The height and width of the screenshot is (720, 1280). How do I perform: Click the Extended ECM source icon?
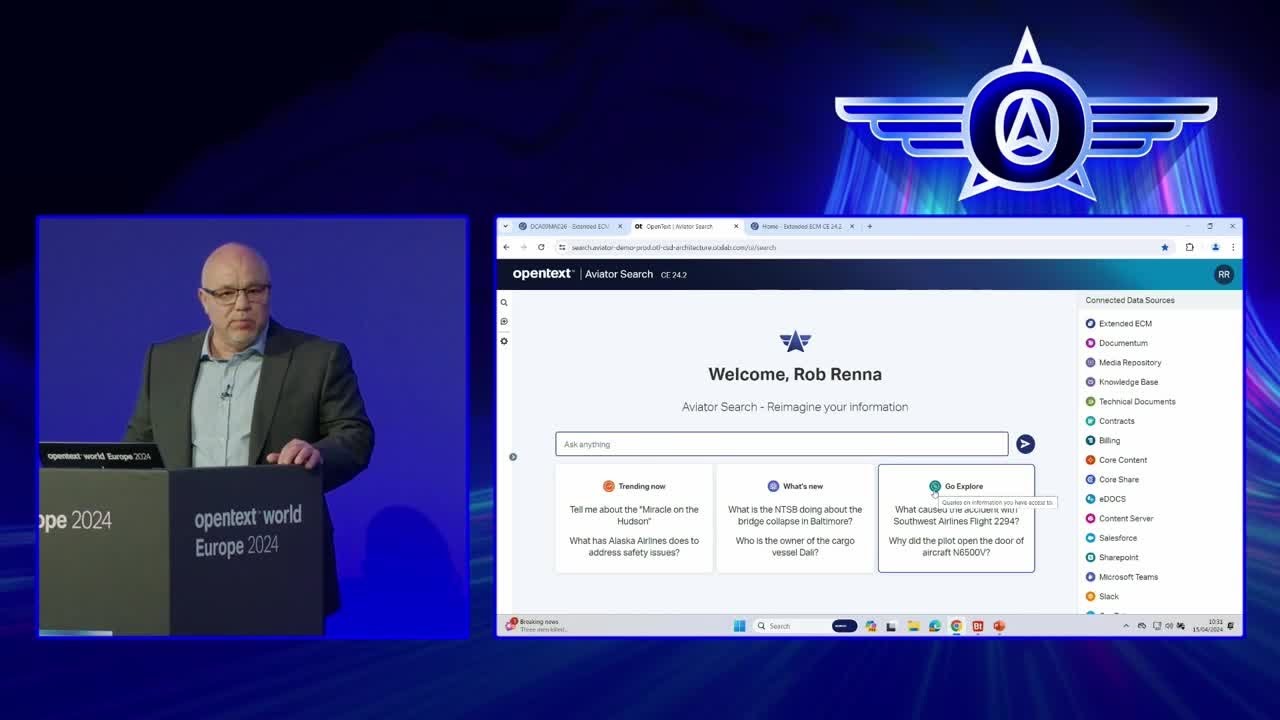1090,323
